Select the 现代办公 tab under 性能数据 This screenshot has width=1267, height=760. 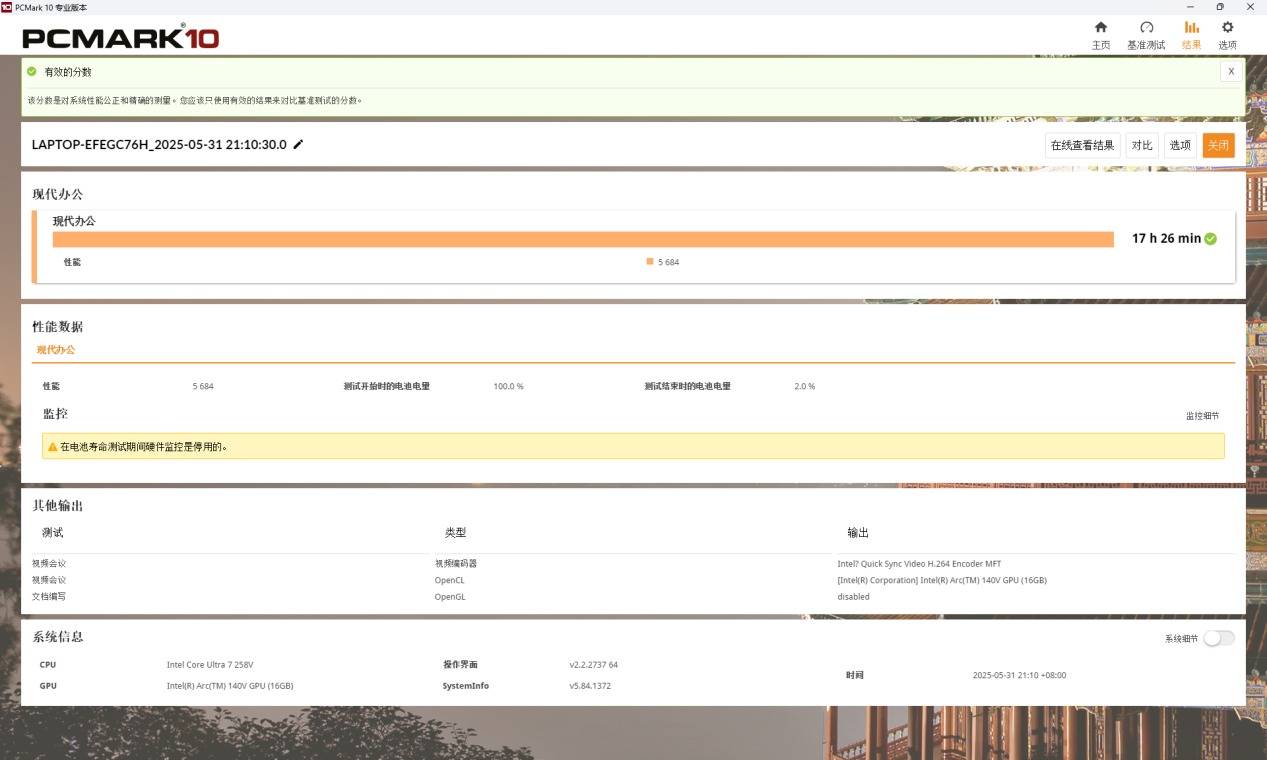coord(56,350)
